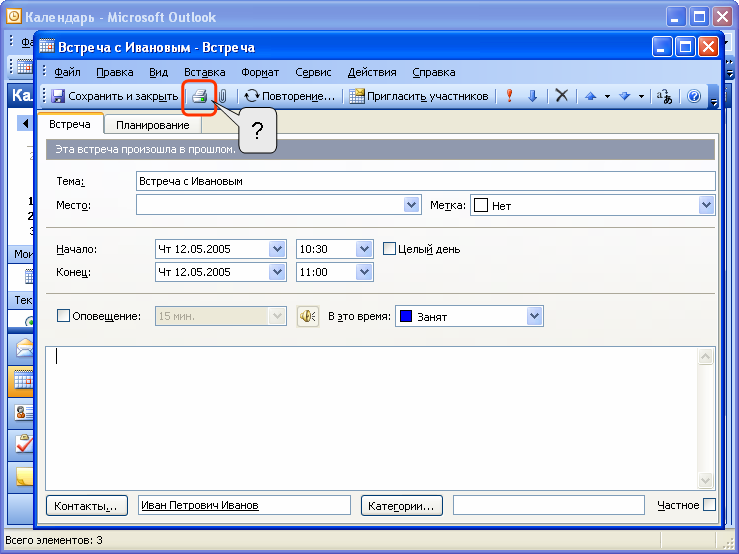Open the Правка menu
Screen dimensions: 739x554
115,72
